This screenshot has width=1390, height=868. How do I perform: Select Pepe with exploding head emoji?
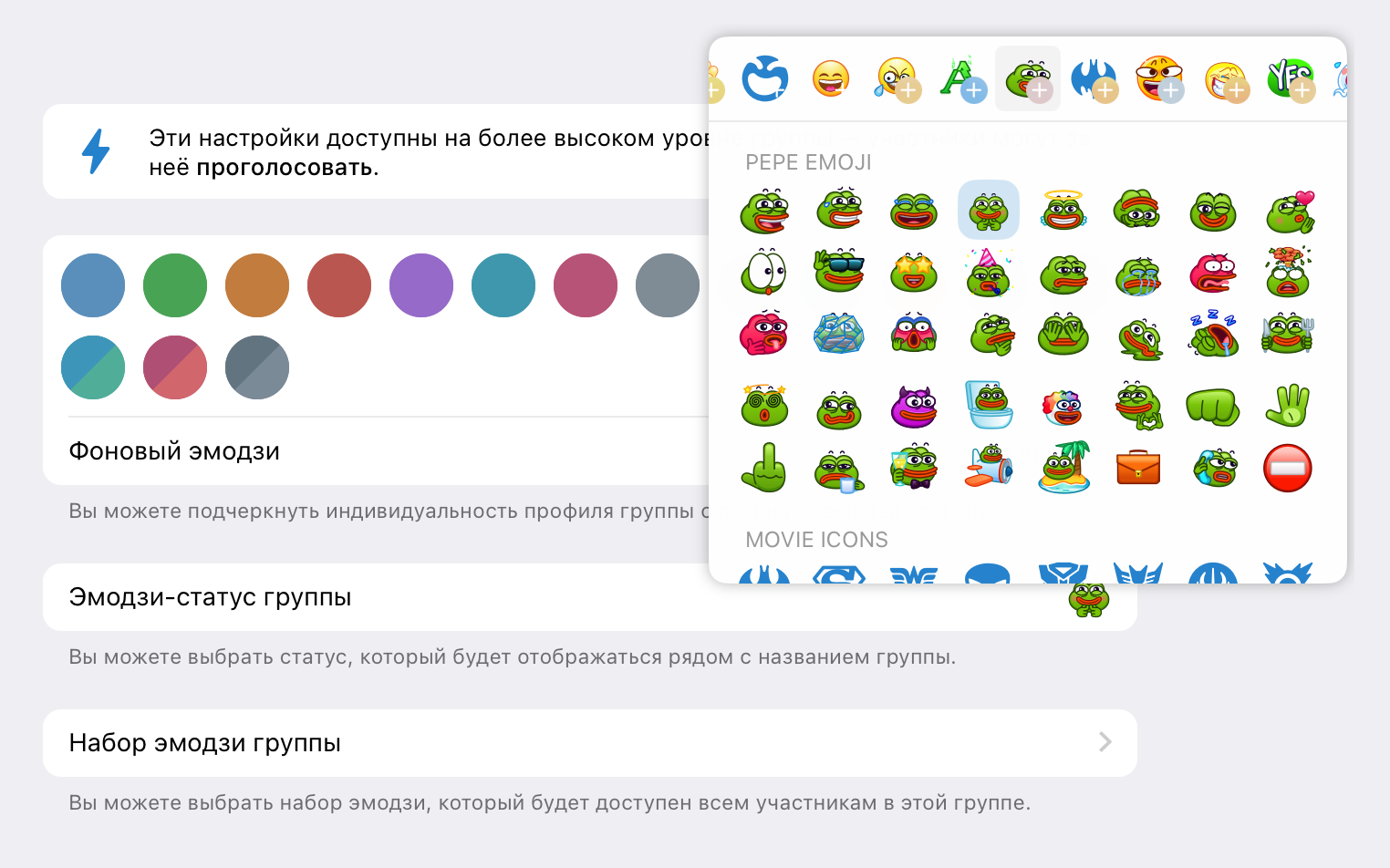tap(1288, 271)
